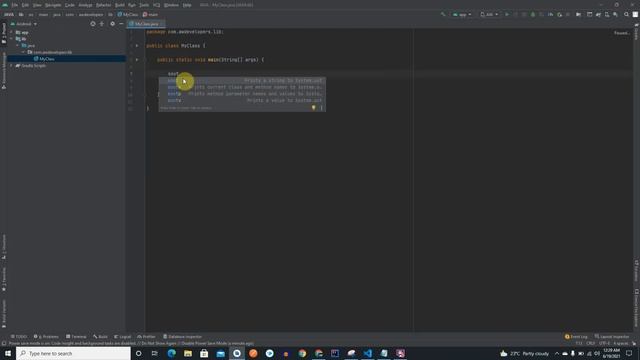The image size is (640, 360).
Task: Open the Refactor menu
Action: point(103,5)
